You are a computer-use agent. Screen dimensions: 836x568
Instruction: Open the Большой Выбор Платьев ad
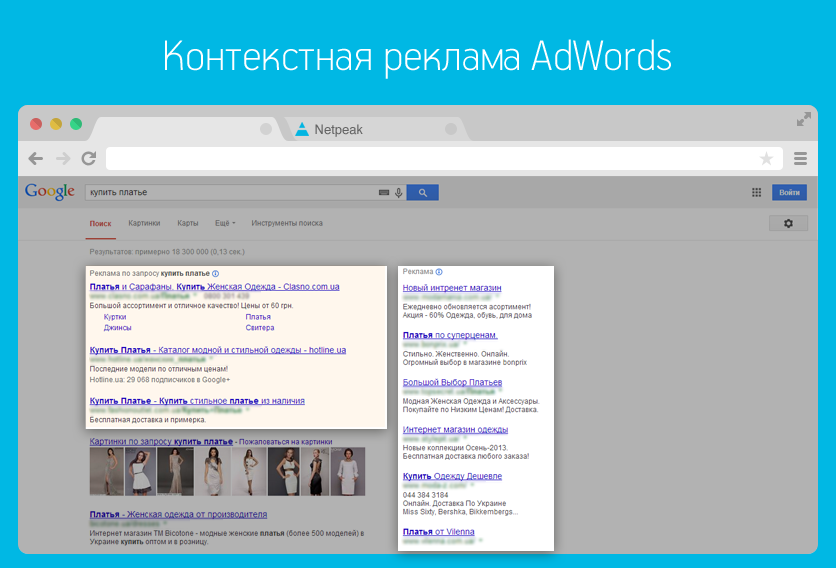tap(452, 382)
